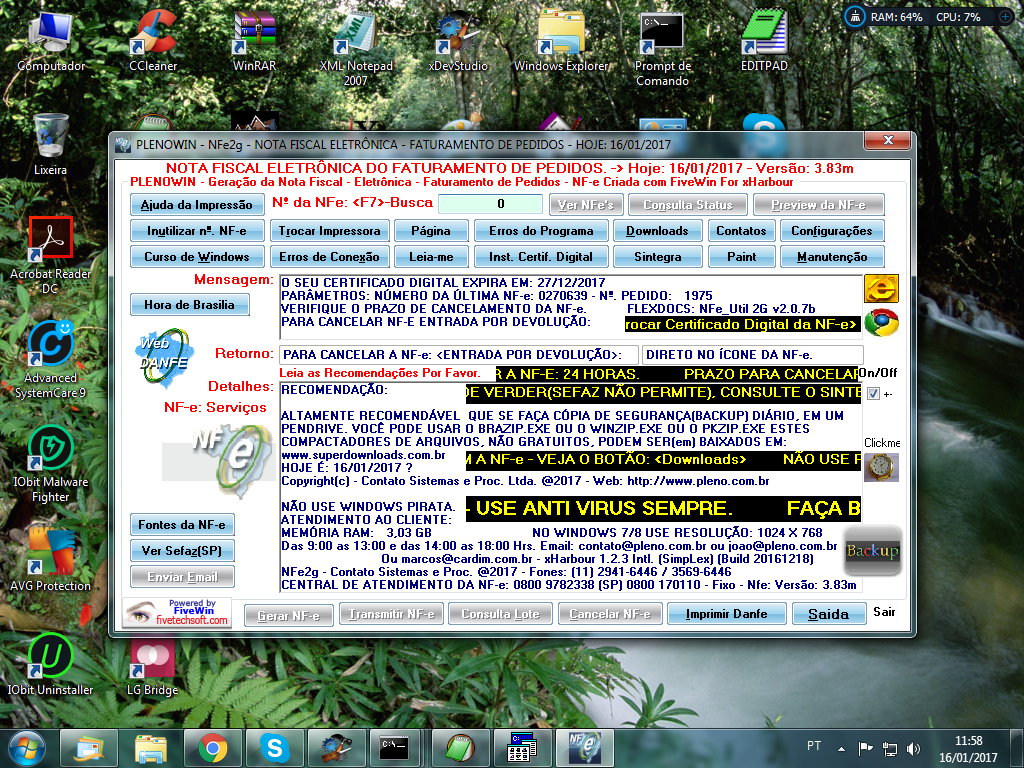Image resolution: width=1024 pixels, height=768 pixels.
Task: Click 'Leia as Recomendações Por Favor.' text
Action: [x=379, y=373]
